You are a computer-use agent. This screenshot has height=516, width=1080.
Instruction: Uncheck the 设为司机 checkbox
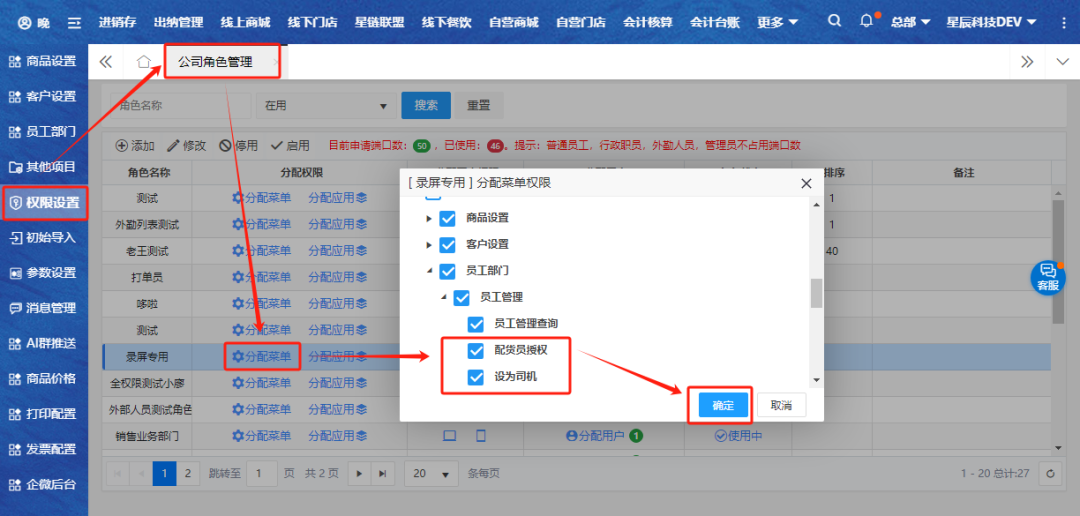[476, 377]
